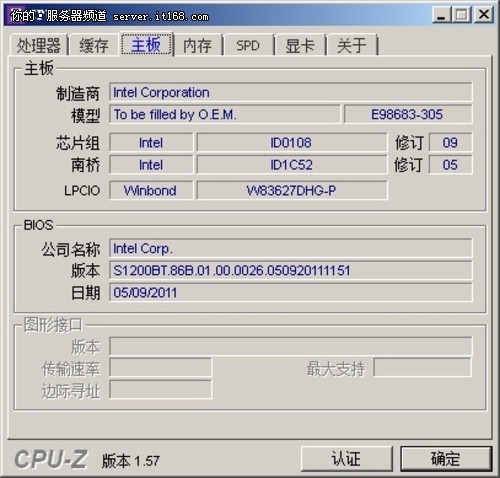The image size is (500, 478).
Task: Click the 制造商 label
Action: pos(78,93)
